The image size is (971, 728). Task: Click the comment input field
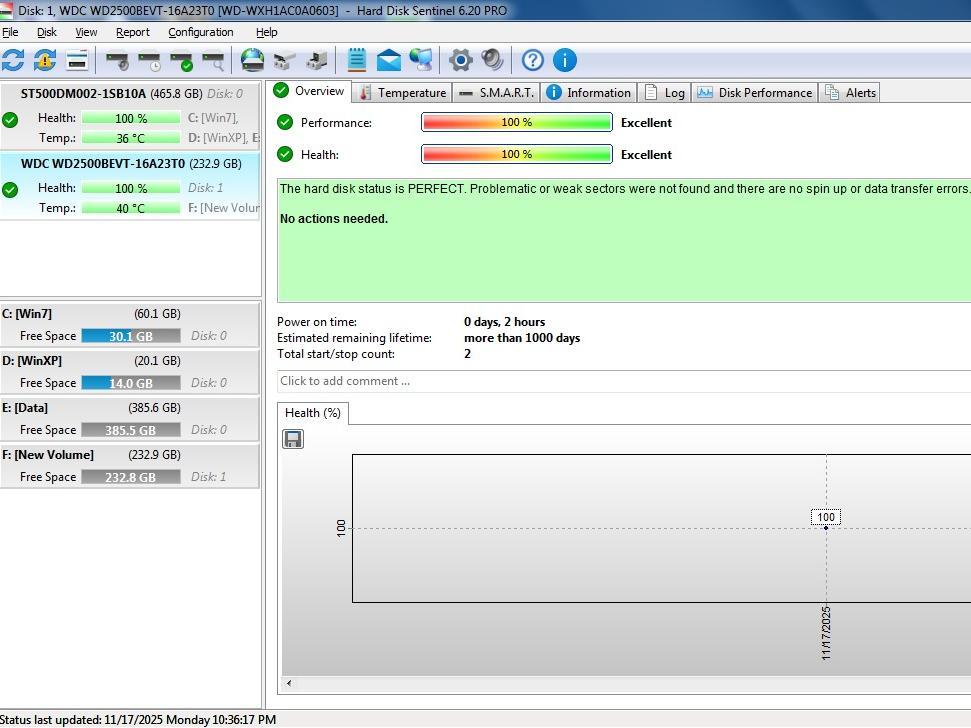tap(620, 381)
